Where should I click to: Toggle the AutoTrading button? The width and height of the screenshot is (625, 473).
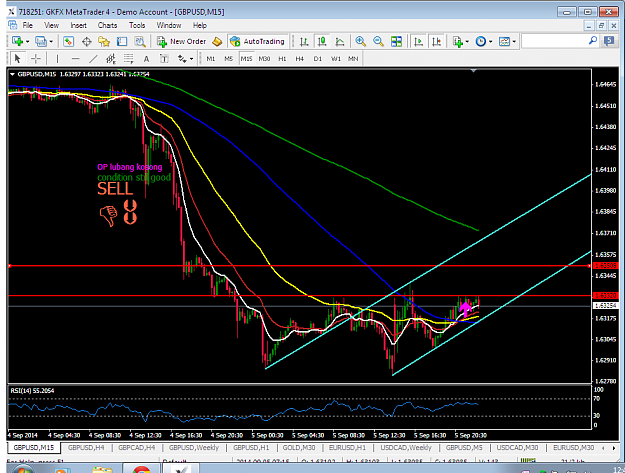[x=257, y=41]
